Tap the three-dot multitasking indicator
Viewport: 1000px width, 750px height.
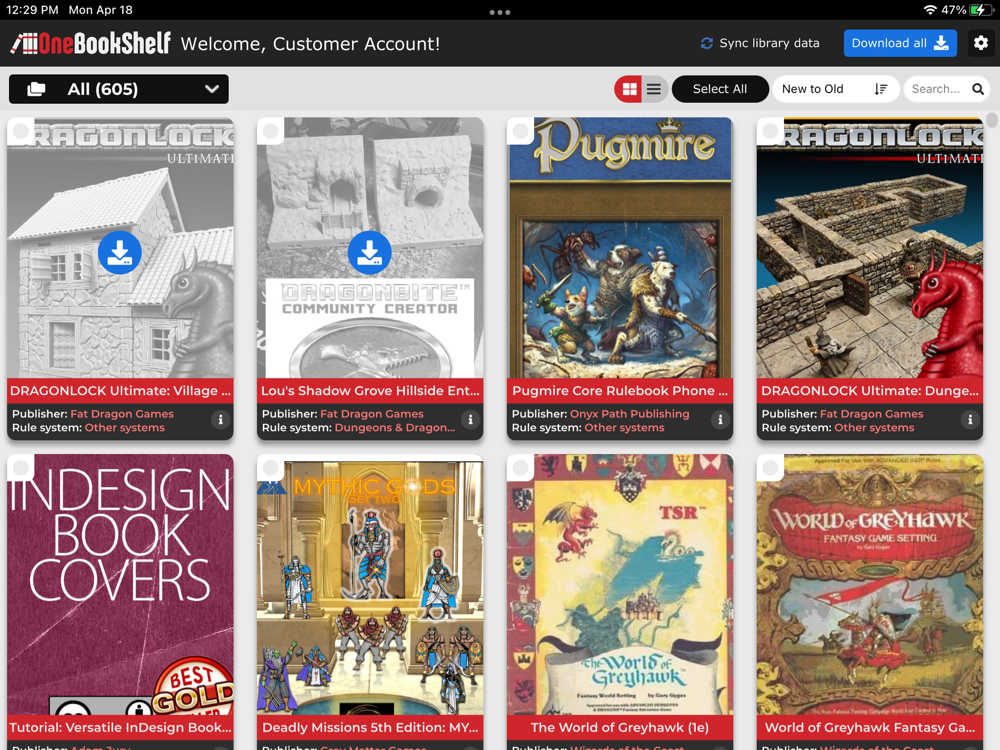coord(499,12)
